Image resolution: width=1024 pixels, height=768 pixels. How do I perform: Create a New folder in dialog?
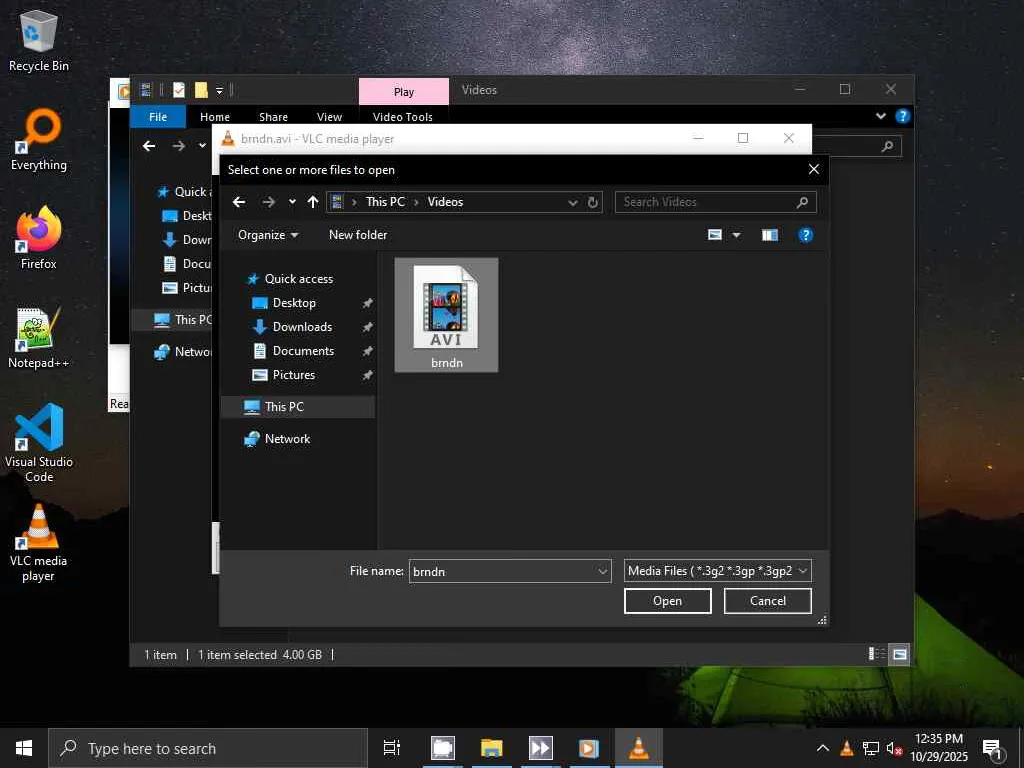click(x=358, y=234)
